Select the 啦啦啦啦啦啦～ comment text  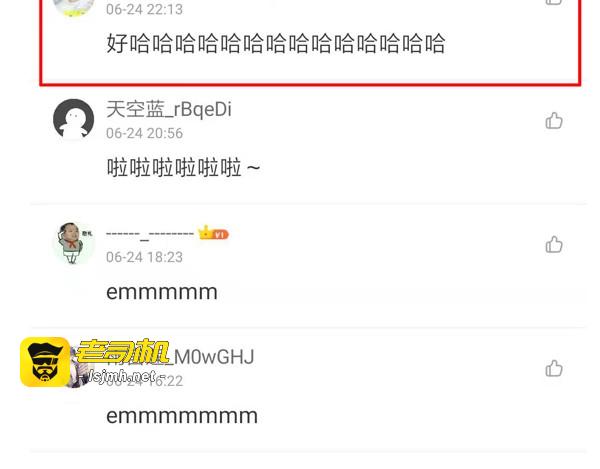183,168
